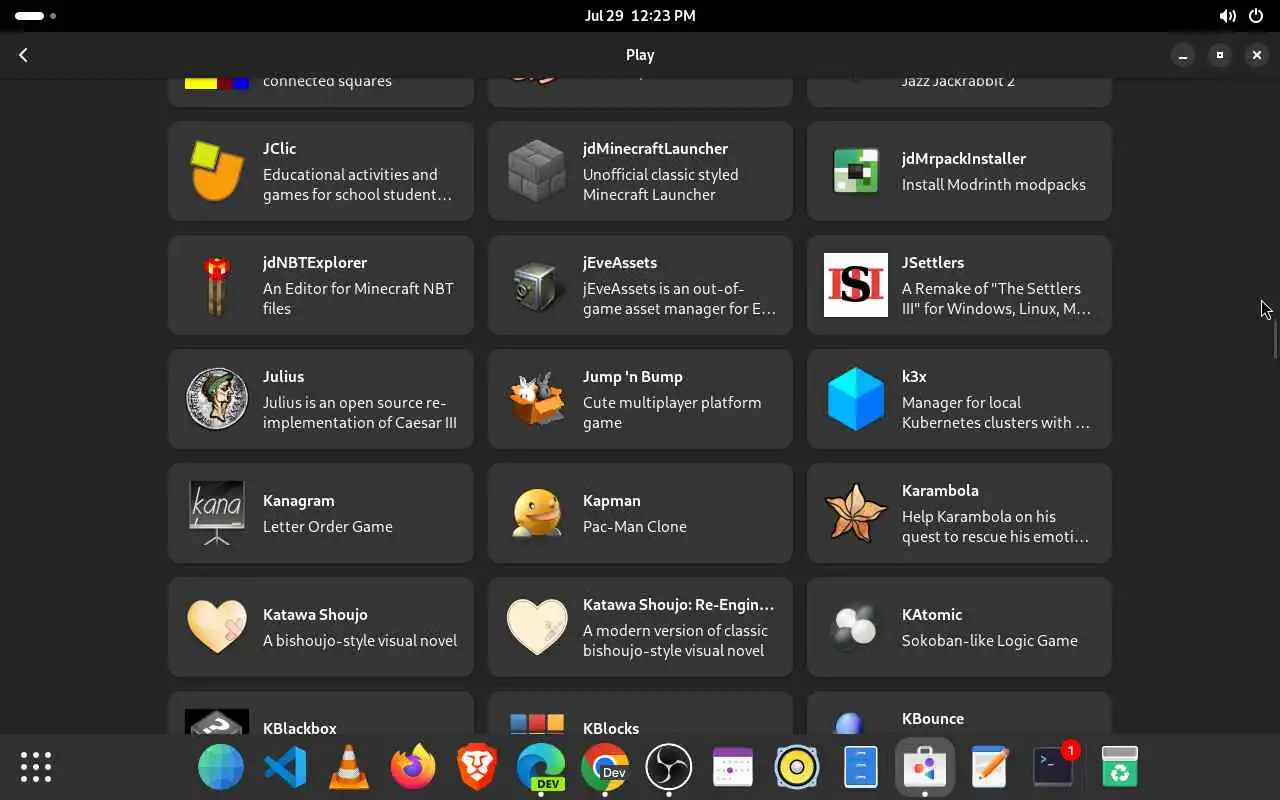This screenshot has height=800, width=1280.
Task: Click the JSettlers SIII logo icon
Action: point(856,285)
